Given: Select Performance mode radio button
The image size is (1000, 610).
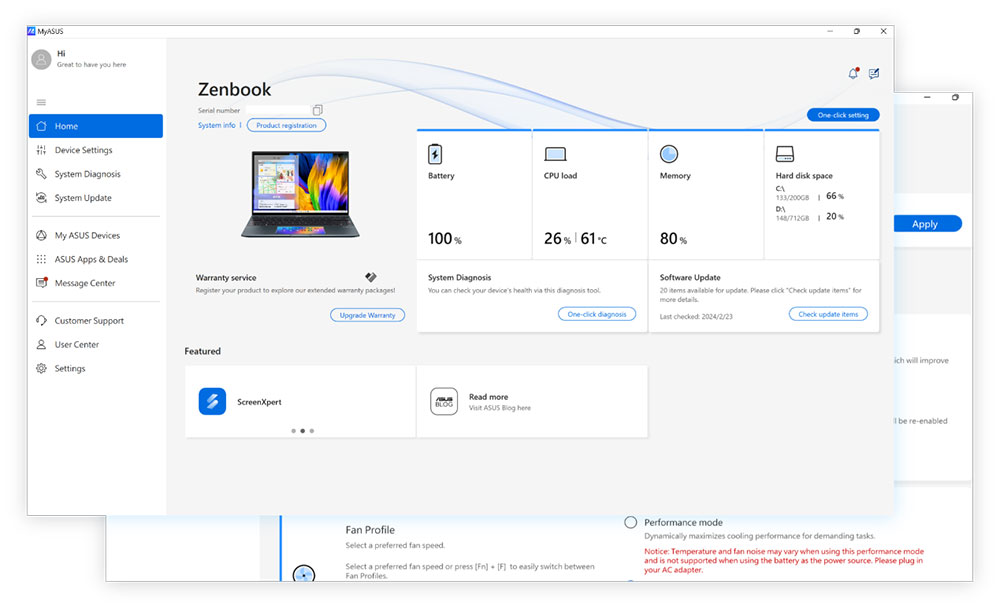Looking at the screenshot, I should click(x=631, y=522).
